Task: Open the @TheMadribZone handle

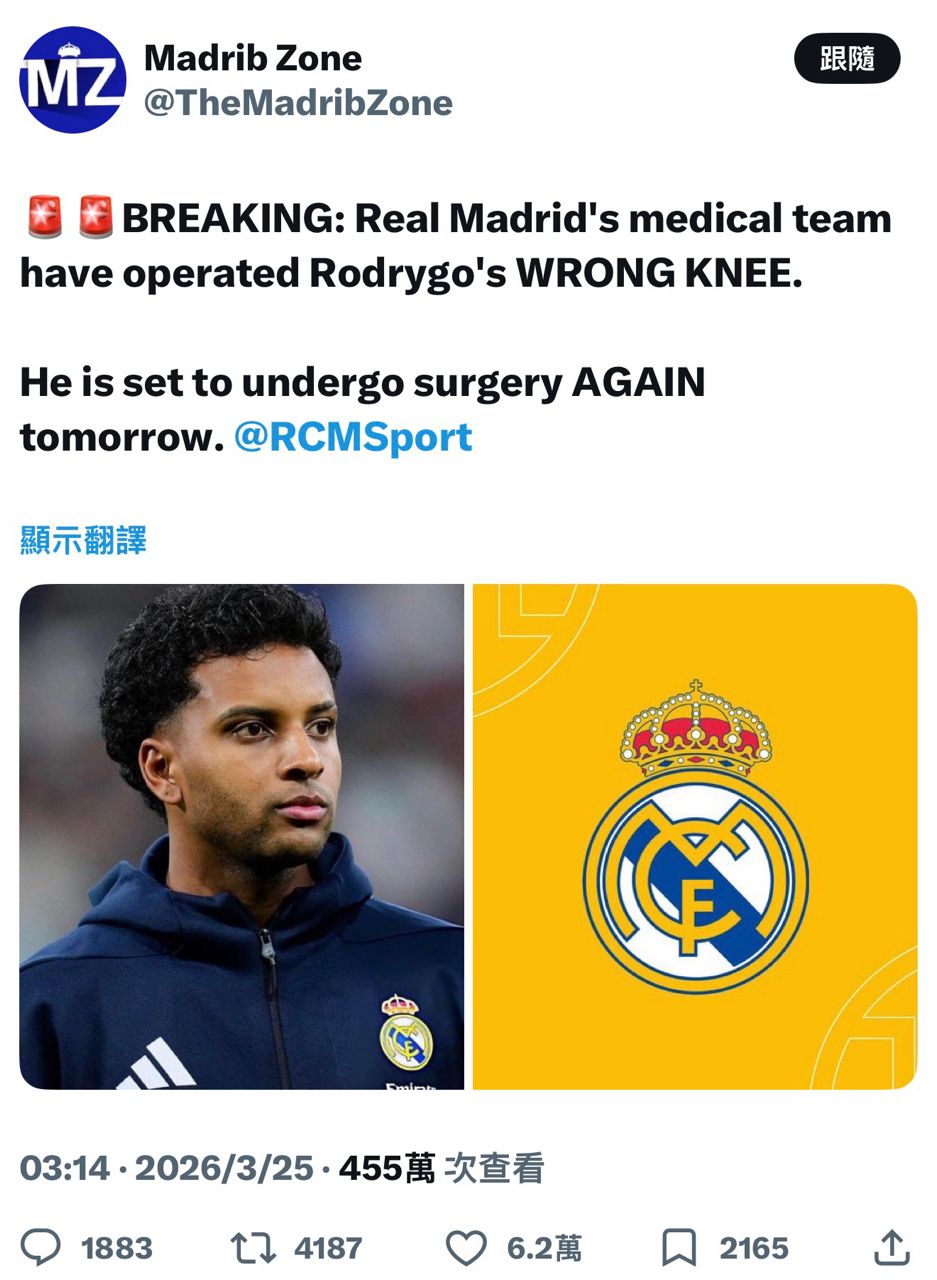Action: coord(298,102)
